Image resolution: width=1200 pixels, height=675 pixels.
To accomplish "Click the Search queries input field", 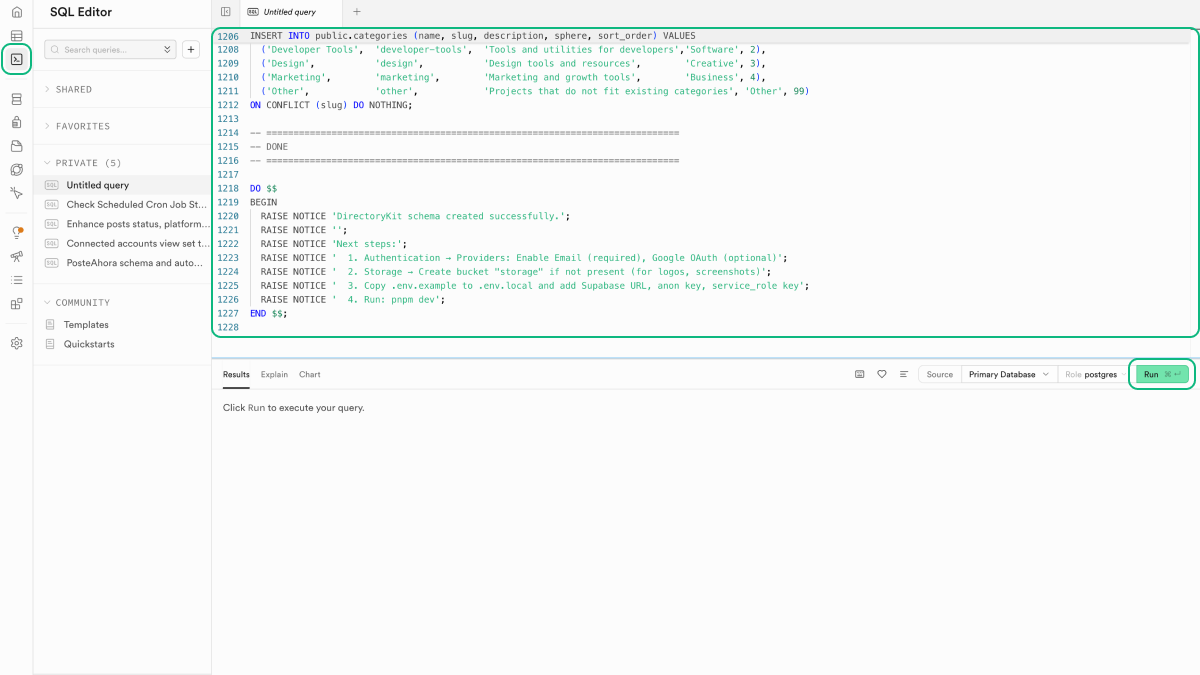I will pyautogui.click(x=103, y=49).
